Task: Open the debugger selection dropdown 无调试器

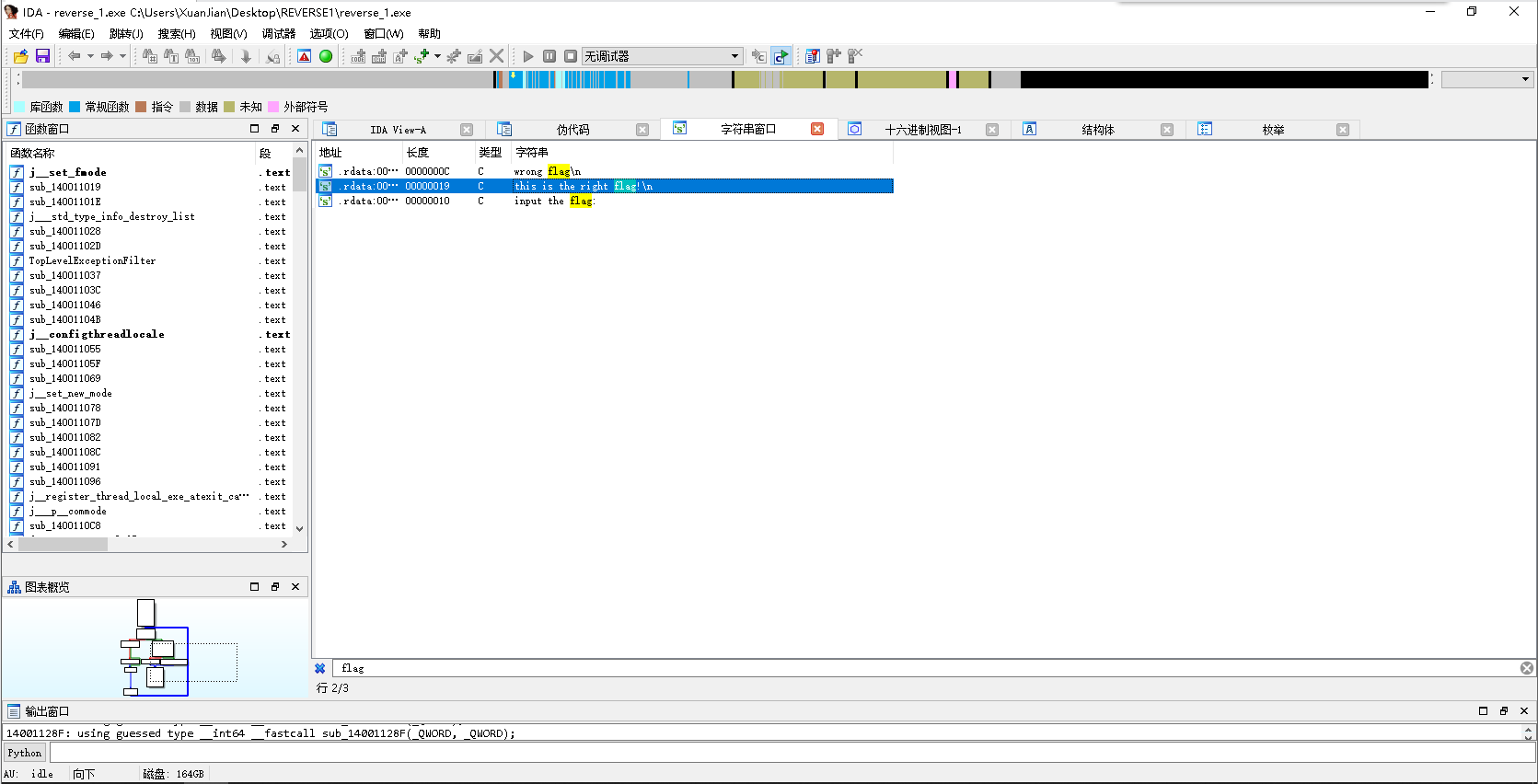Action: click(662, 56)
